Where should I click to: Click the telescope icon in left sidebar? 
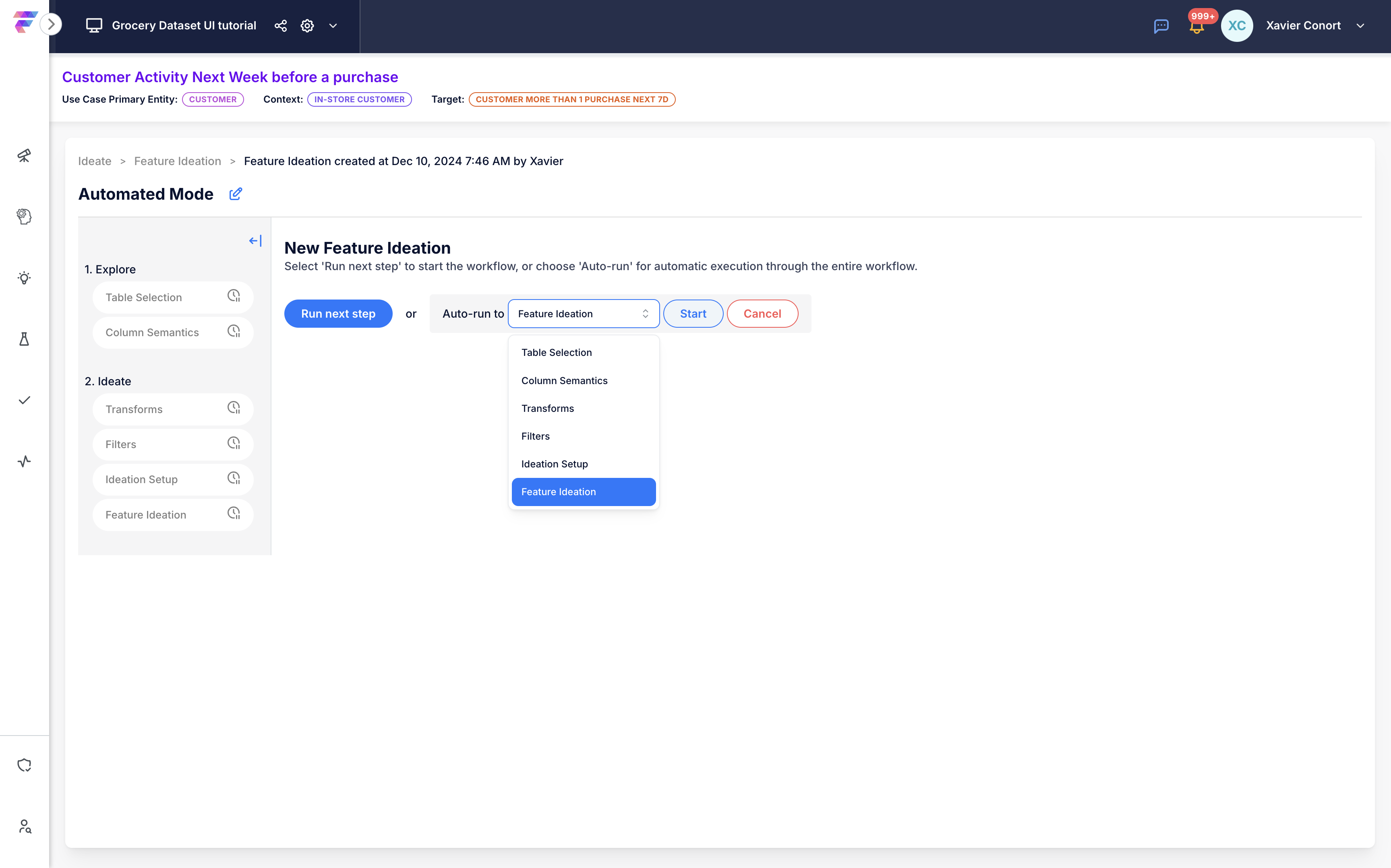tap(24, 155)
